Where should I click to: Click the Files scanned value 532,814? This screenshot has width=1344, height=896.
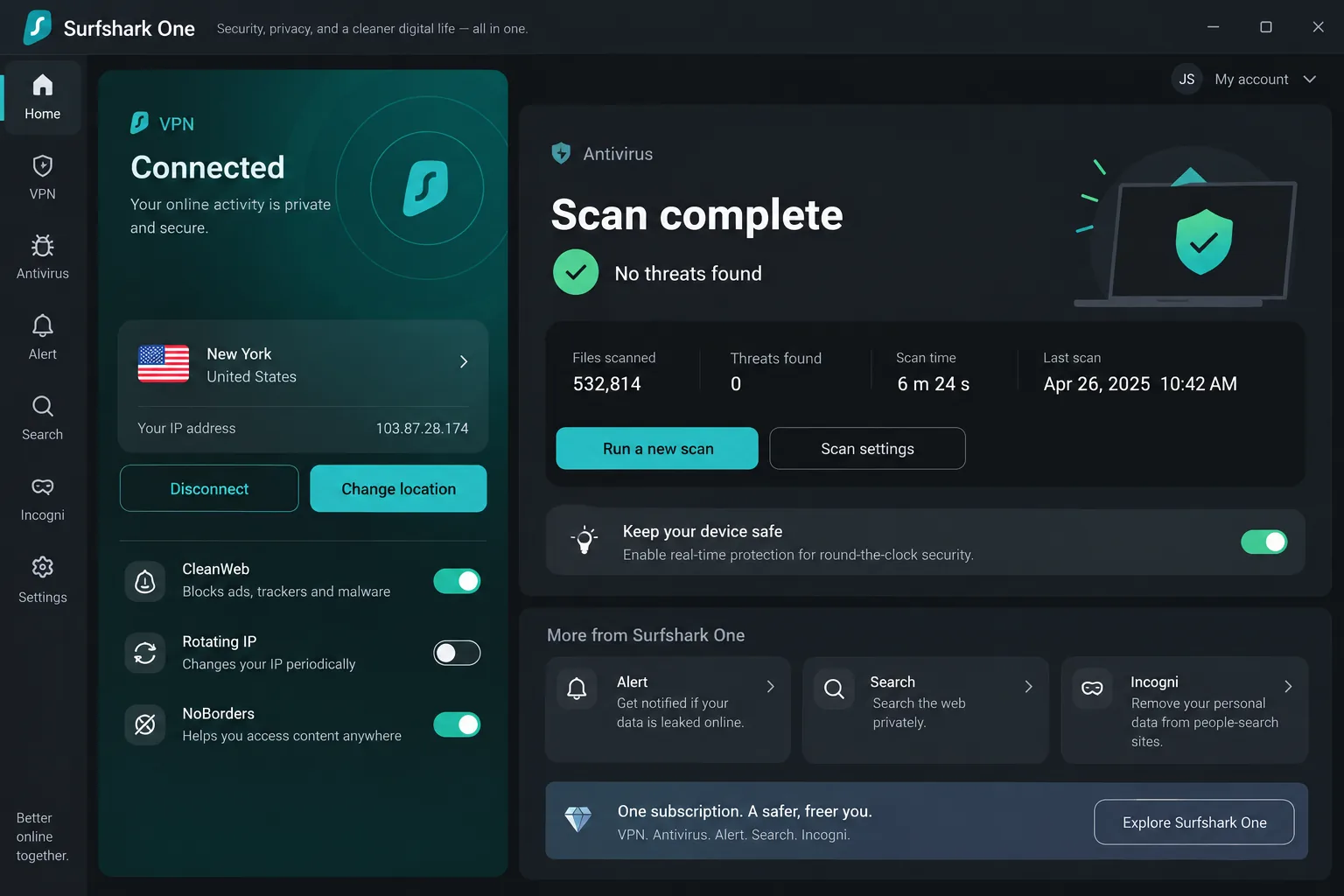pyautogui.click(x=606, y=383)
